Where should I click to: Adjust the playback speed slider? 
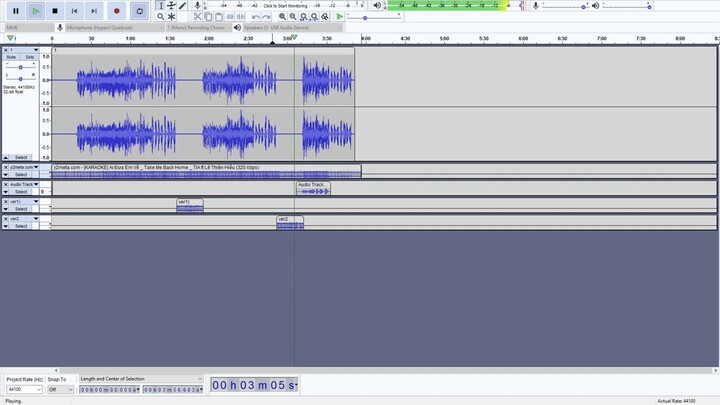(x=374, y=17)
